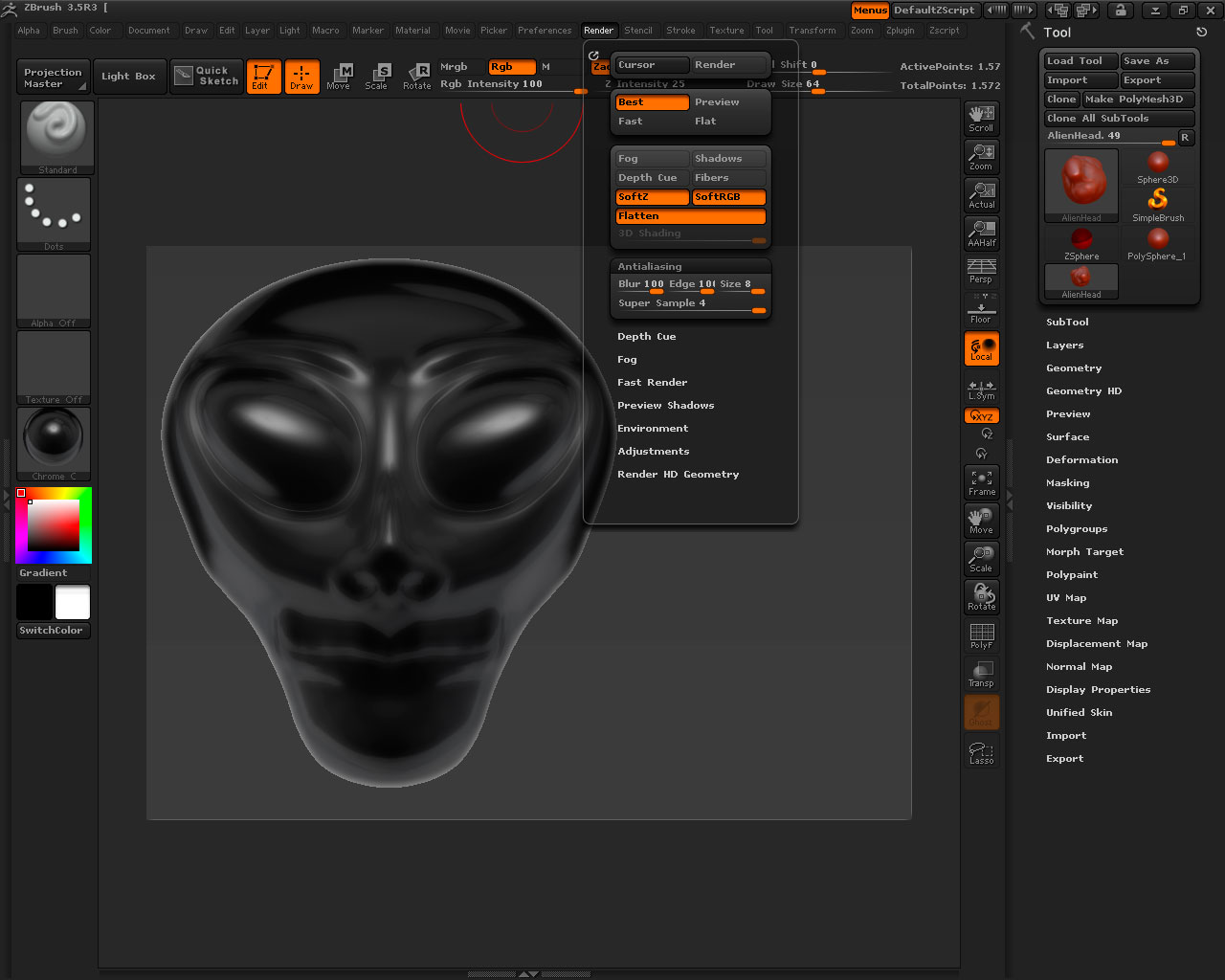The height and width of the screenshot is (980, 1225).
Task: Expand the Geometry subpalette
Action: coord(1074,368)
